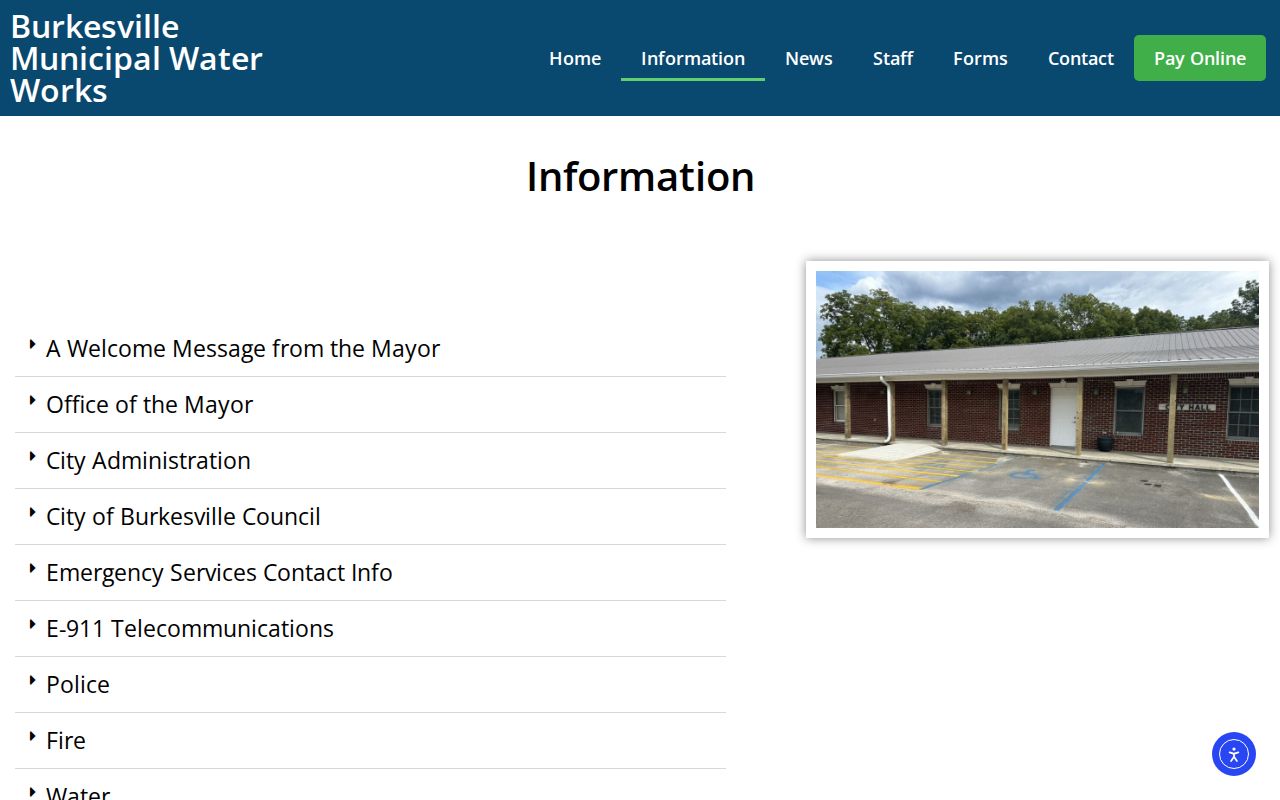This screenshot has height=800, width=1280.
Task: Open the Contact page
Action: click(x=1081, y=58)
